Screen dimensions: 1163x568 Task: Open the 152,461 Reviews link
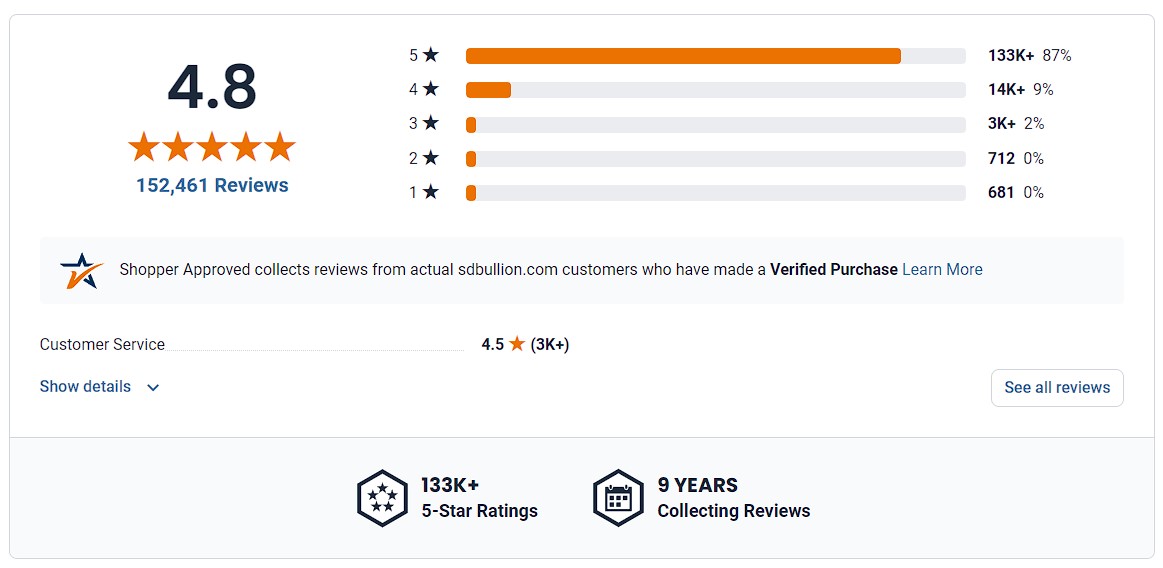pos(212,185)
